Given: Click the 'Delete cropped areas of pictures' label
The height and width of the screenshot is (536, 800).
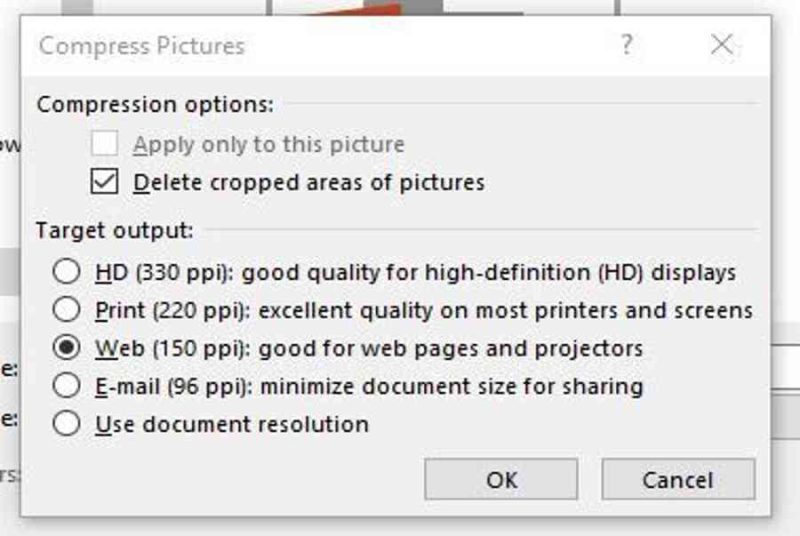Looking at the screenshot, I should [309, 182].
